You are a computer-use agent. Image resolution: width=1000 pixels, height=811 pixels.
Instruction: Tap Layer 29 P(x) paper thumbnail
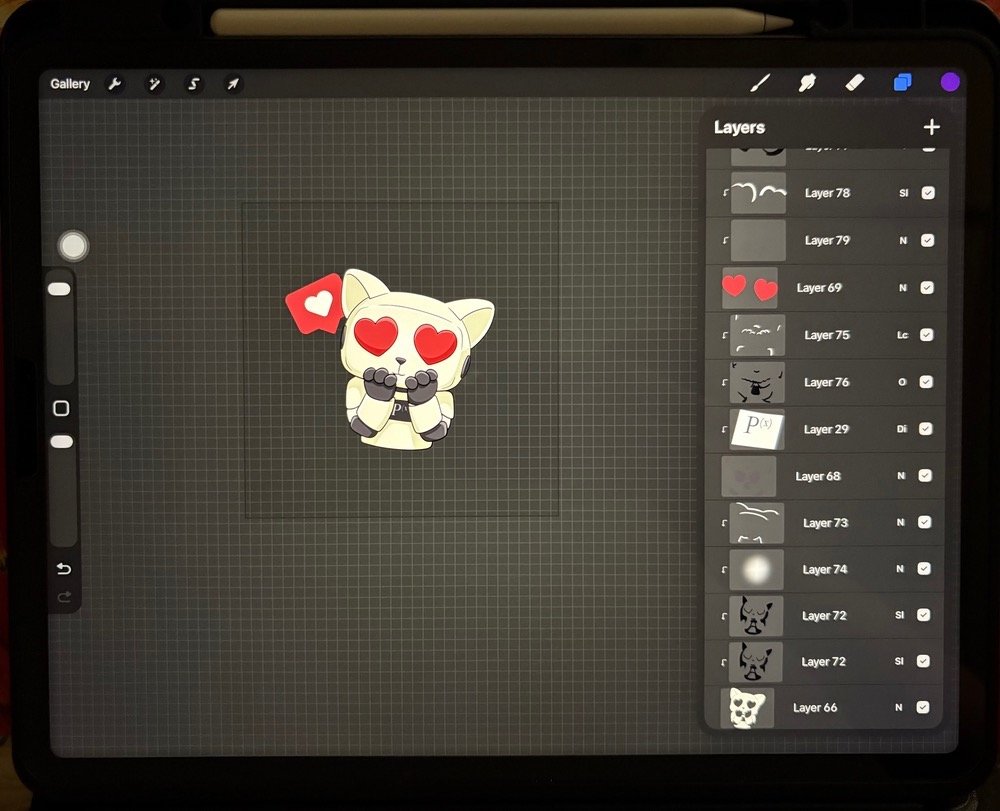757,429
